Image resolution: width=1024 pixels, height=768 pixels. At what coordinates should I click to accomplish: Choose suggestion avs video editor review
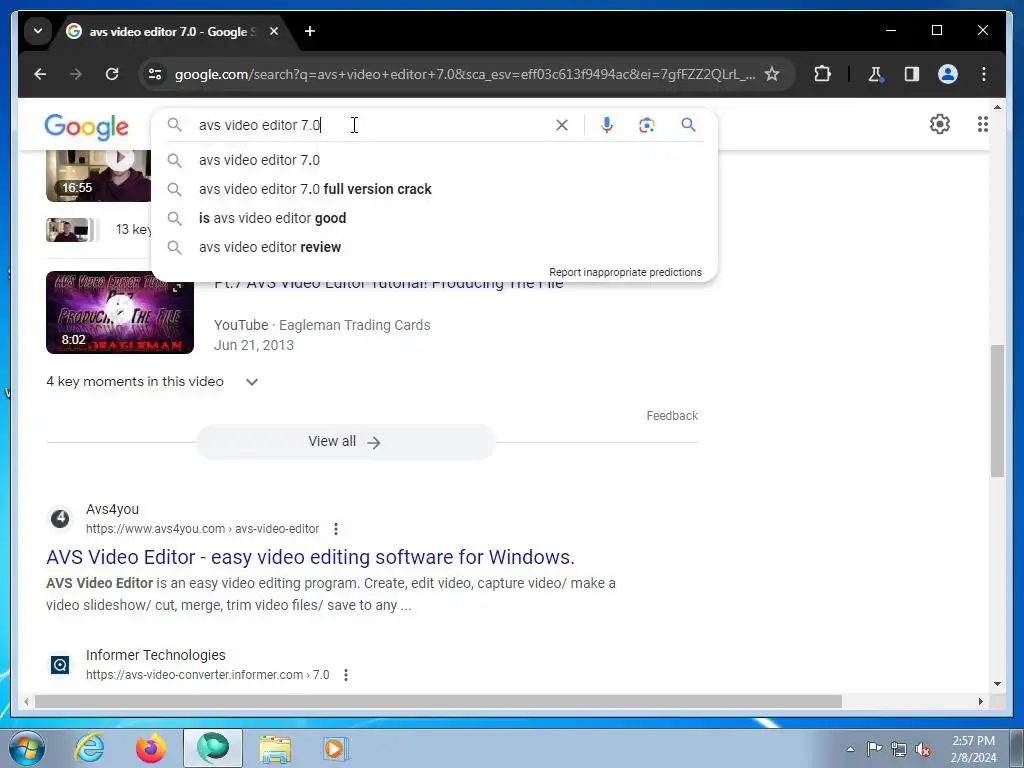pyautogui.click(x=434, y=247)
